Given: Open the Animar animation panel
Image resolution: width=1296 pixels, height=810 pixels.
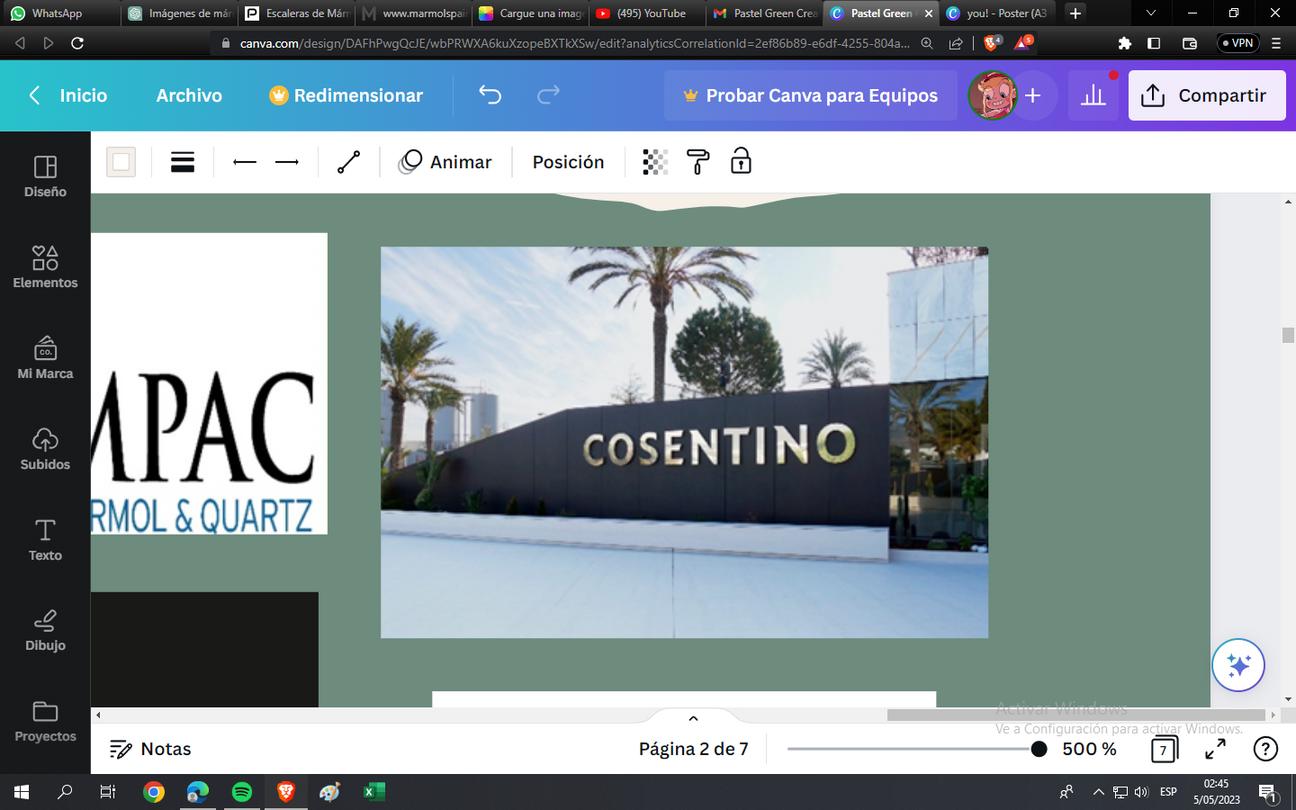Looking at the screenshot, I should (445, 162).
